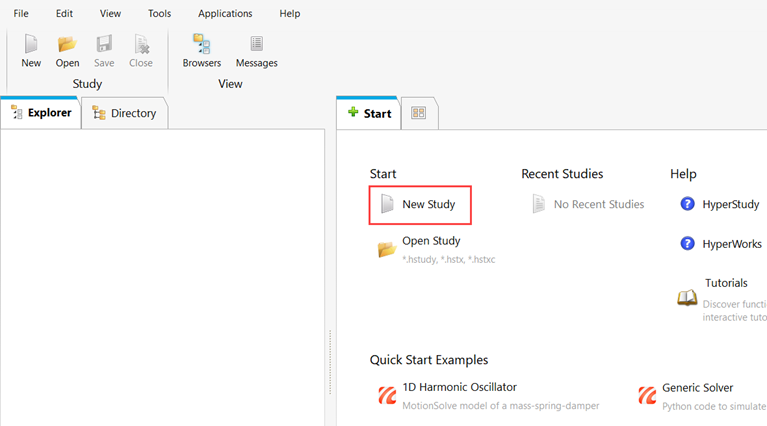Click the Generic Solver Altair icon

[647, 395]
